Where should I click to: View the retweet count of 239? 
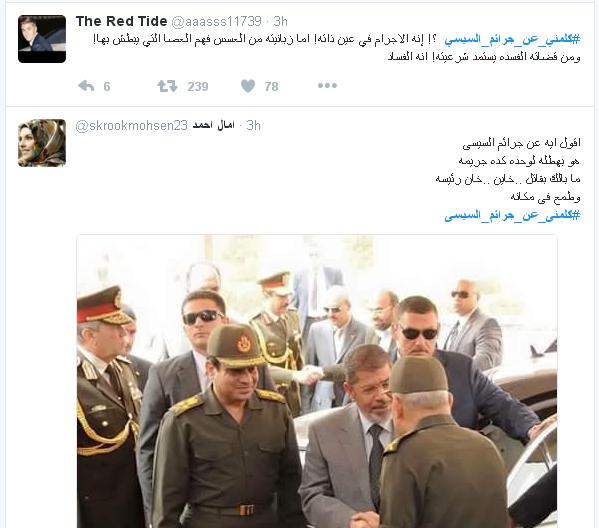pos(198,86)
